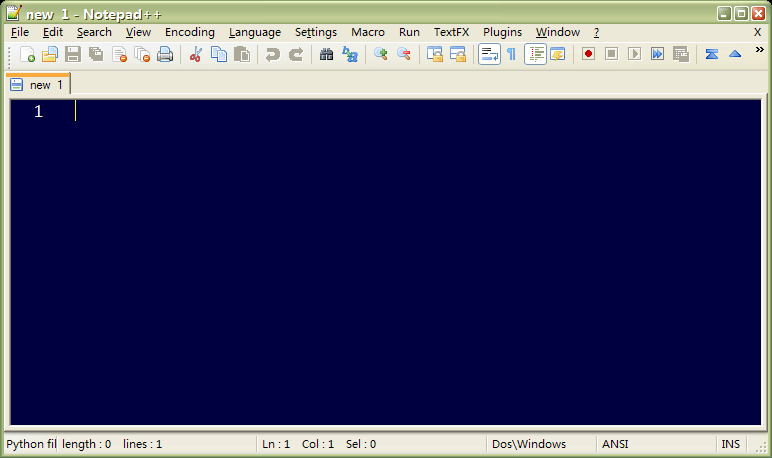Open the Encoding menu

click(x=190, y=32)
